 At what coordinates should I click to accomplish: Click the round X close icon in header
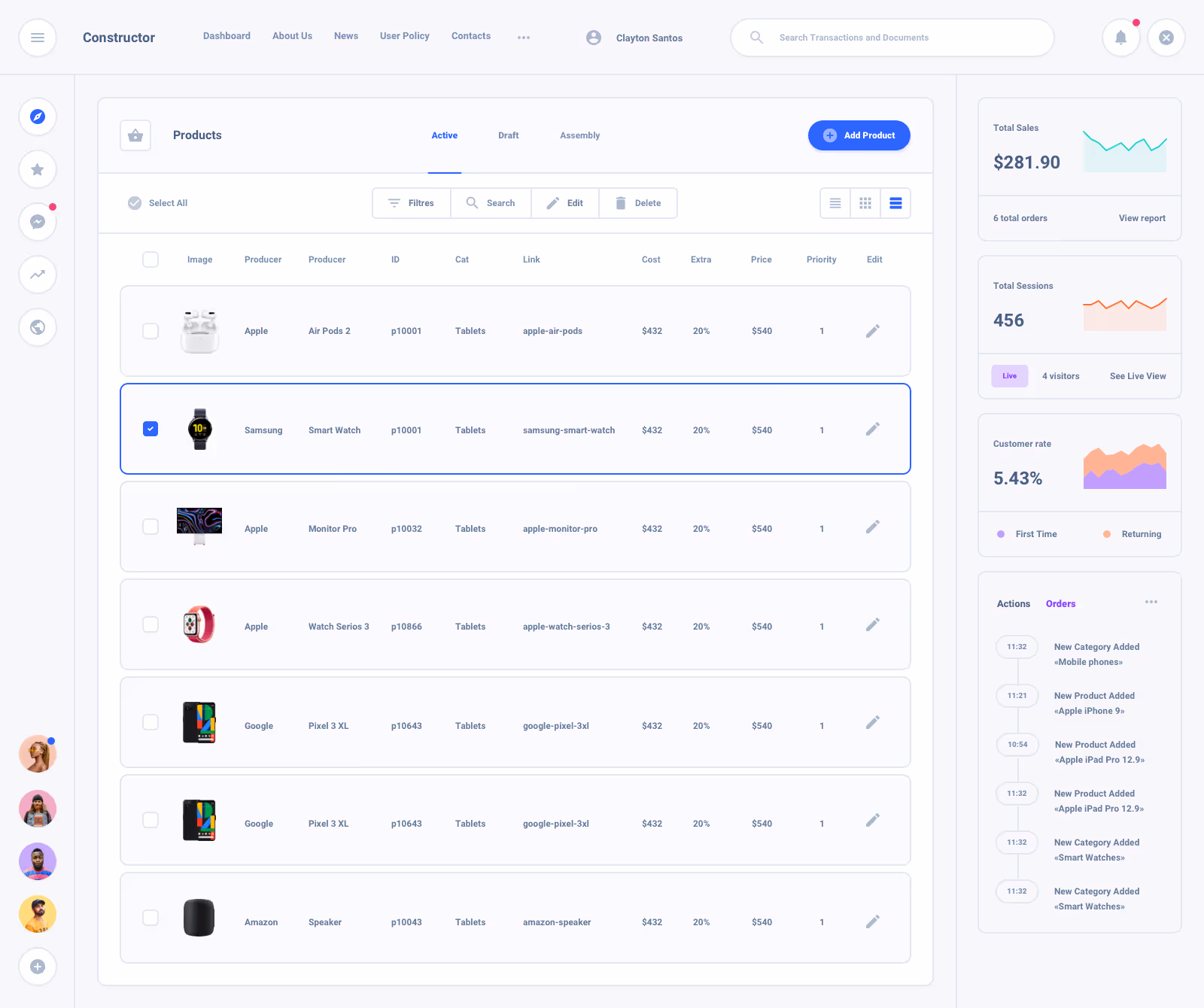(x=1166, y=38)
